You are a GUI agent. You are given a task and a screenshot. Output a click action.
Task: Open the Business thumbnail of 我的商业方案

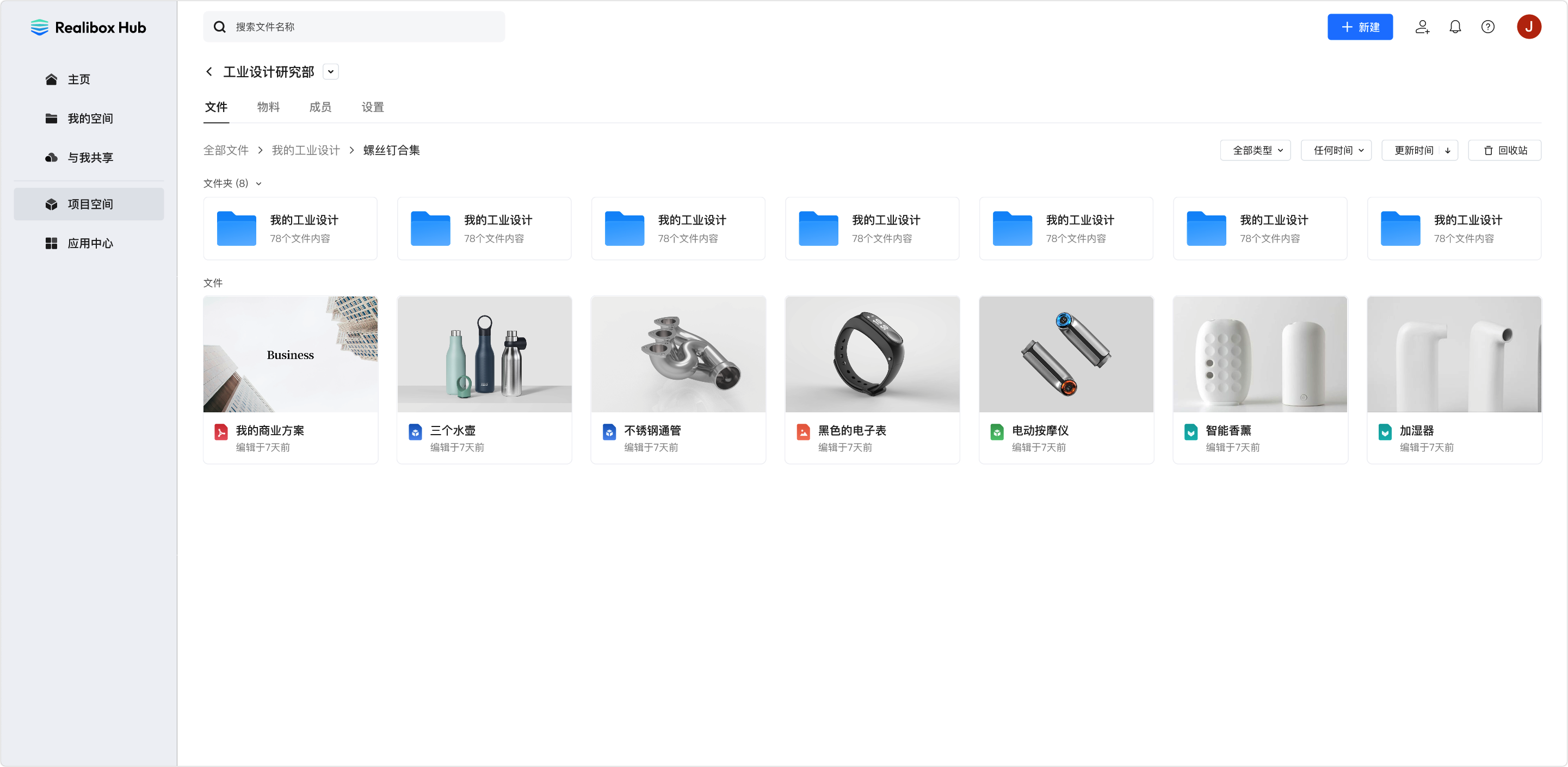click(x=291, y=354)
